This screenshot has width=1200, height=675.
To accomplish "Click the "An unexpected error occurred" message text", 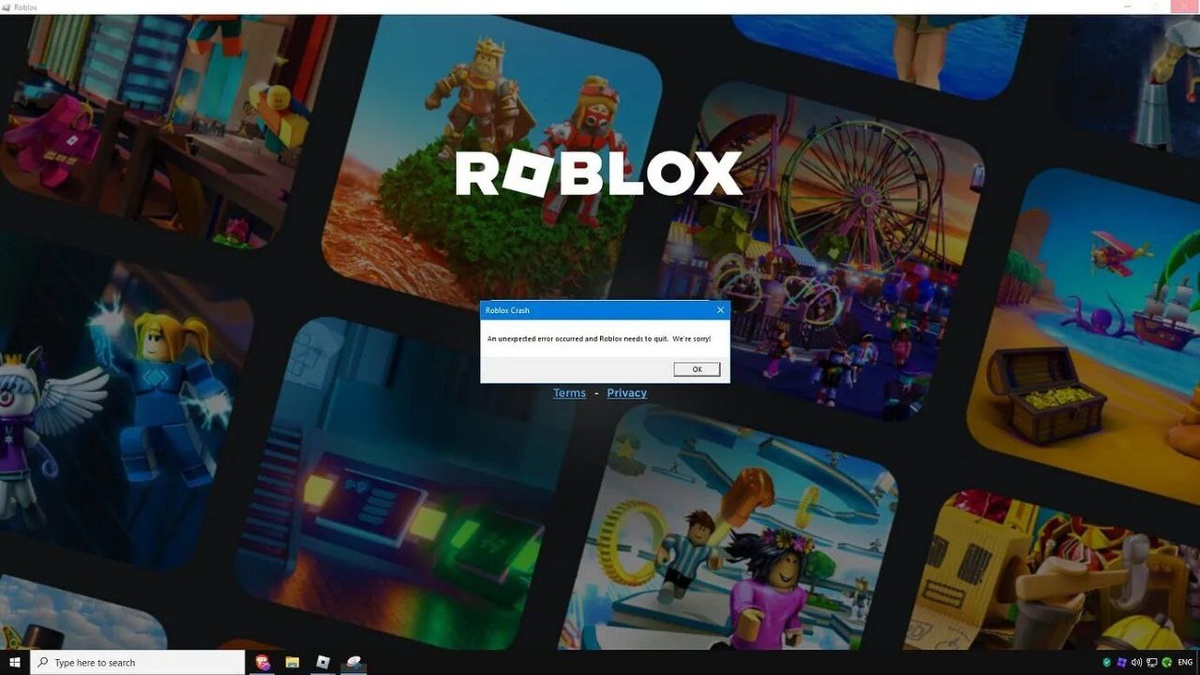I will pyautogui.click(x=599, y=339).
